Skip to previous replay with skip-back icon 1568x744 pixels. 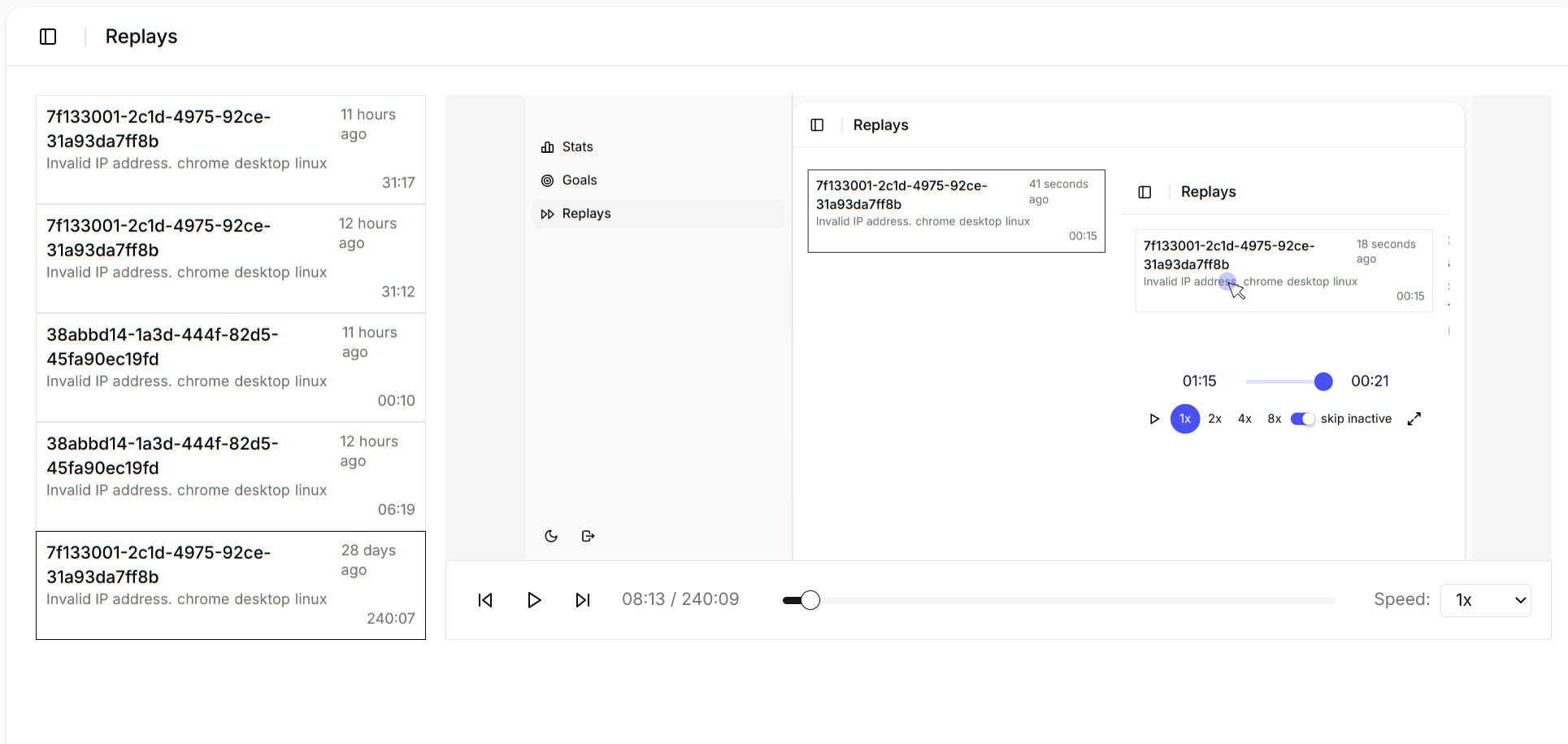(485, 600)
